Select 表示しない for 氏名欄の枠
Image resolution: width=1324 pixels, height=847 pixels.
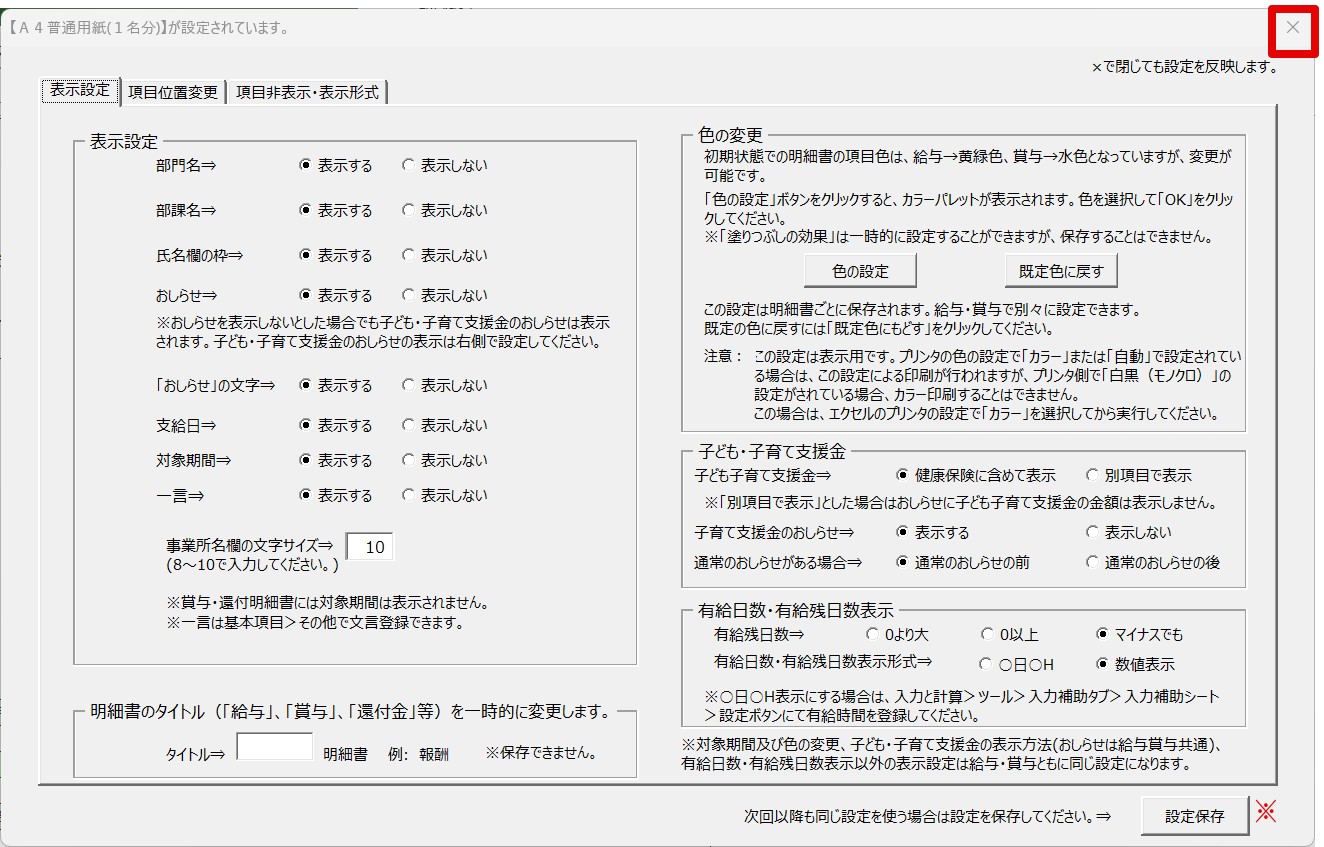pos(445,256)
